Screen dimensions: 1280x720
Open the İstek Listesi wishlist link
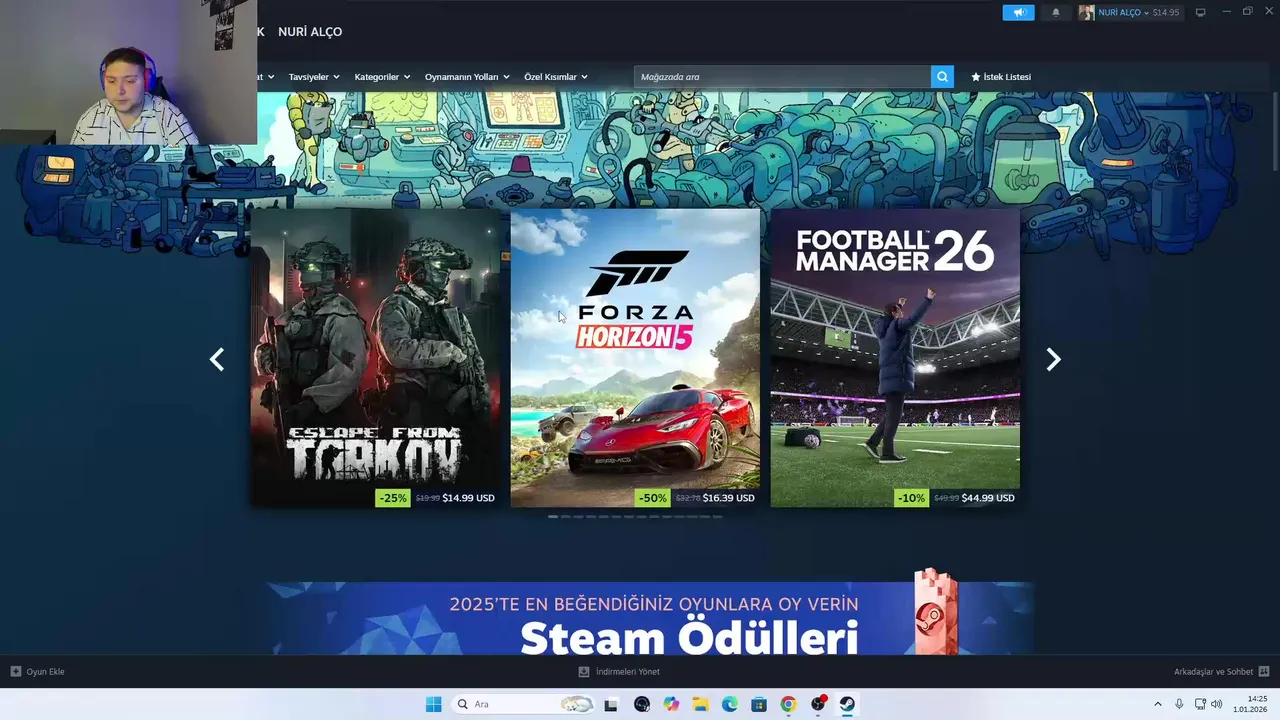[1001, 77]
